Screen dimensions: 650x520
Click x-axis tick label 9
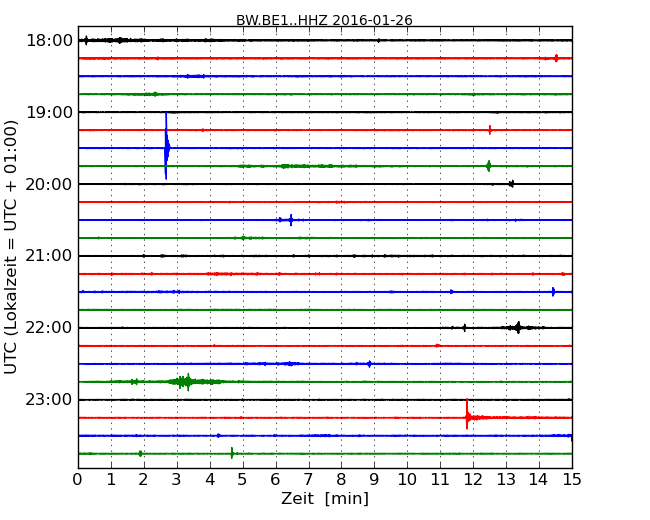(374, 479)
